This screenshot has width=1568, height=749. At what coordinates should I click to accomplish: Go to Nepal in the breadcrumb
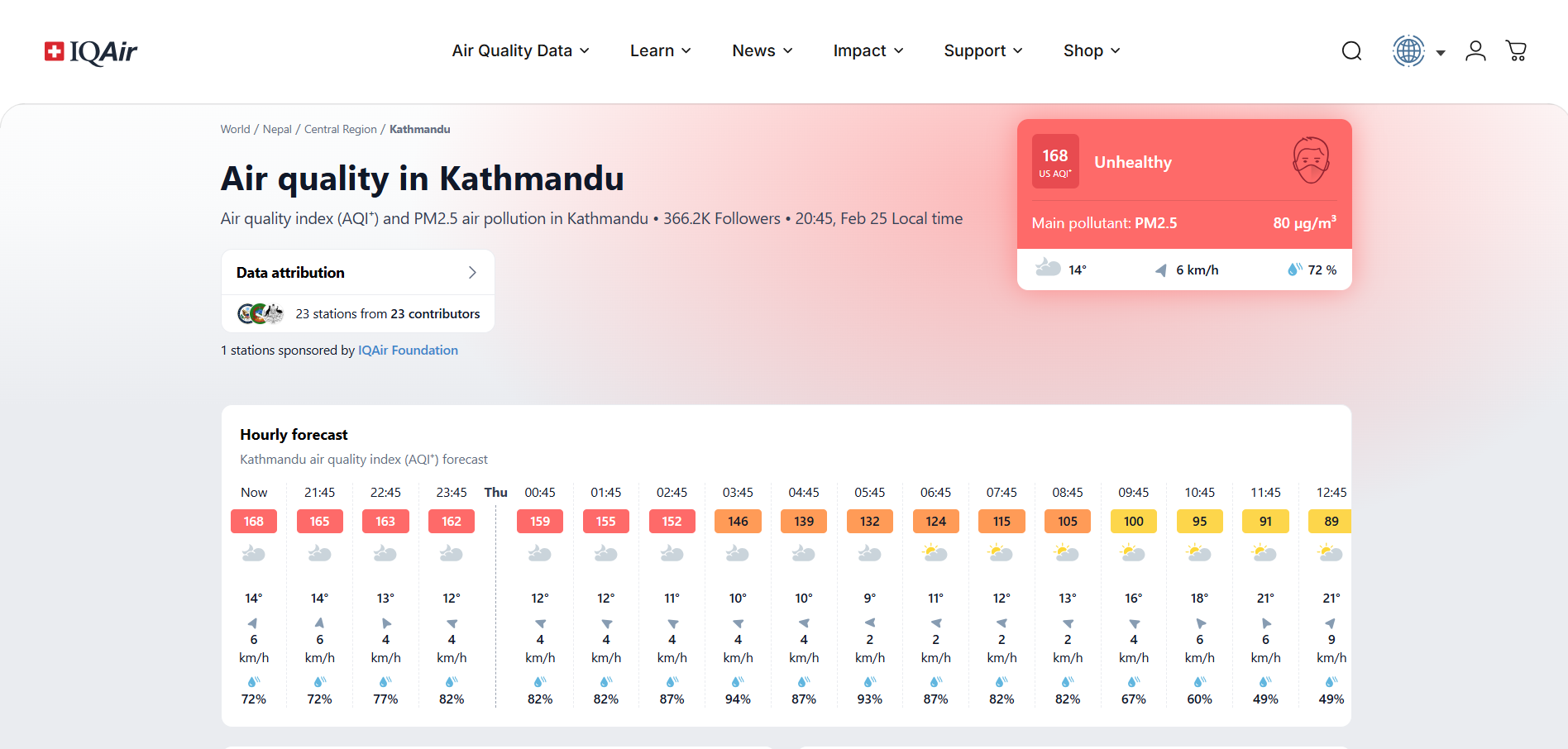[x=277, y=130]
